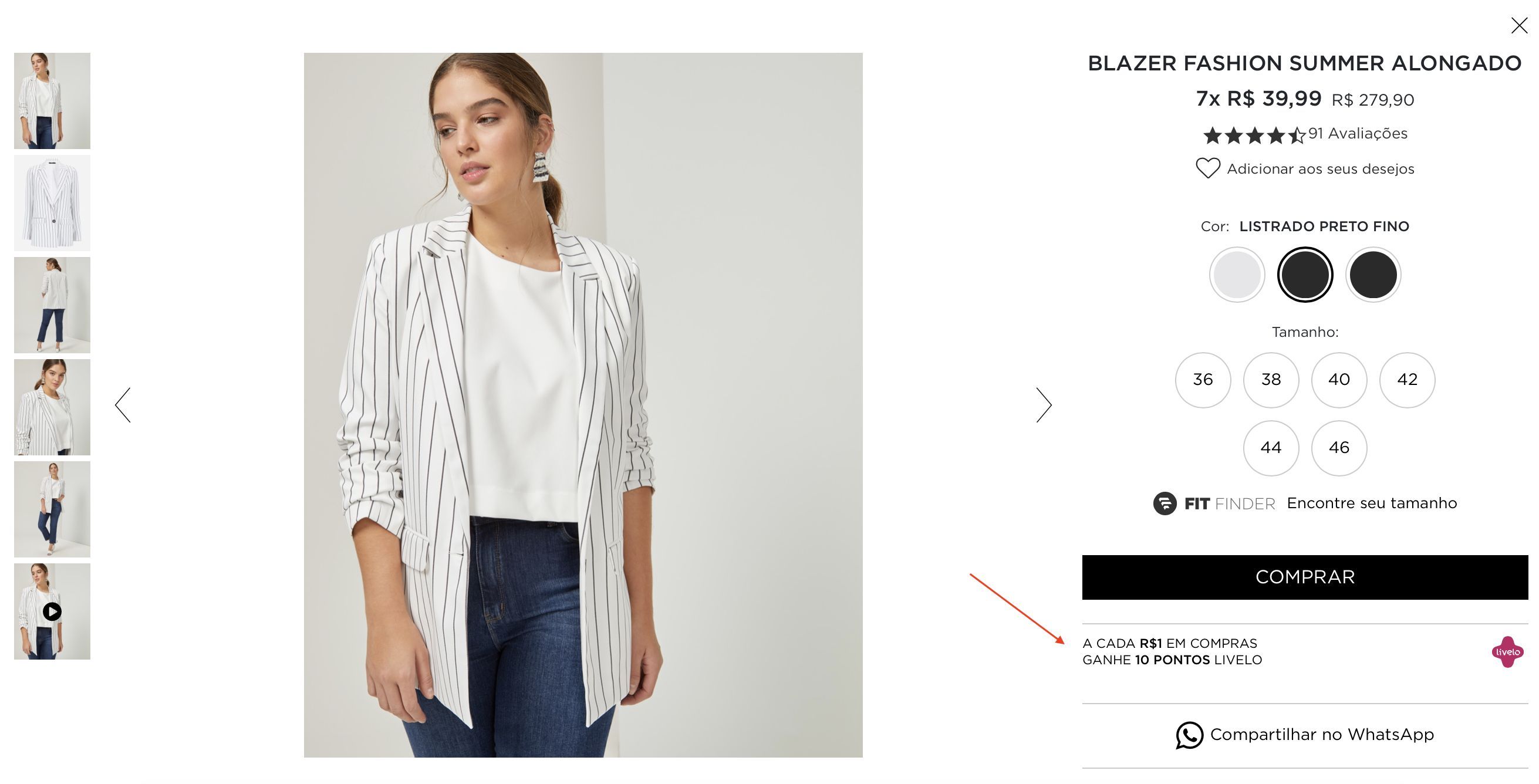
Task: Open the Livelo points logo
Action: coord(1507,651)
